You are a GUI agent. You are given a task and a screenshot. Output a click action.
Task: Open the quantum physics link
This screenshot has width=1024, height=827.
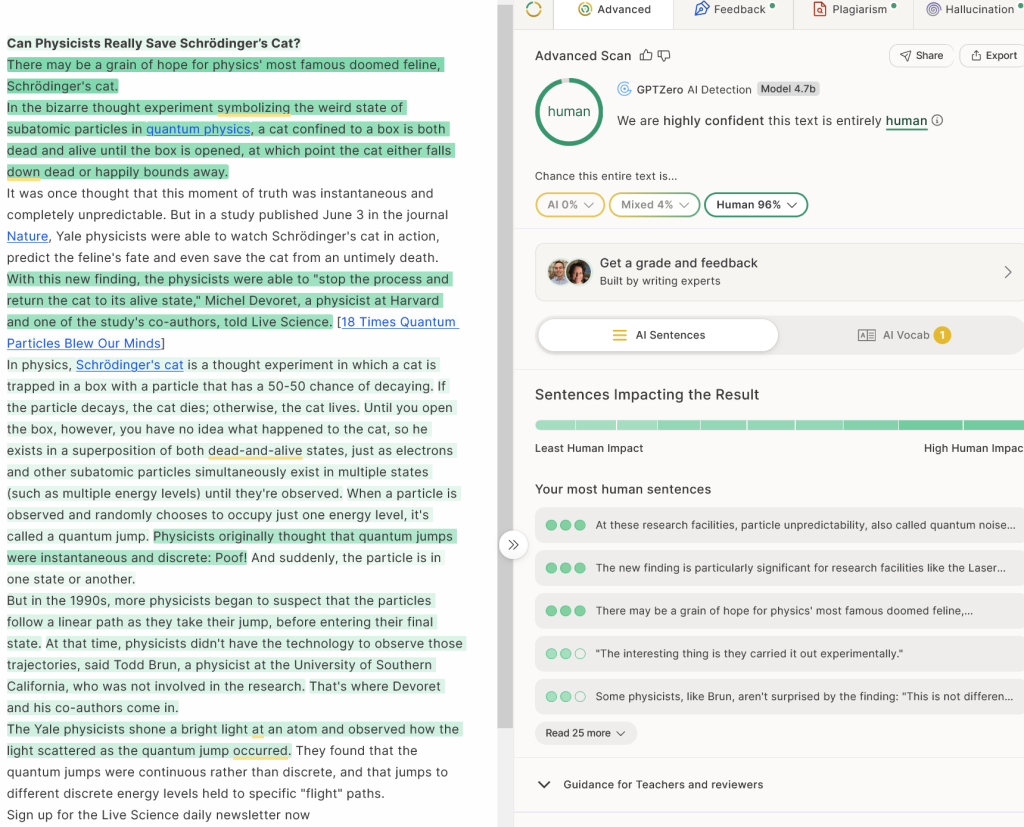198,129
